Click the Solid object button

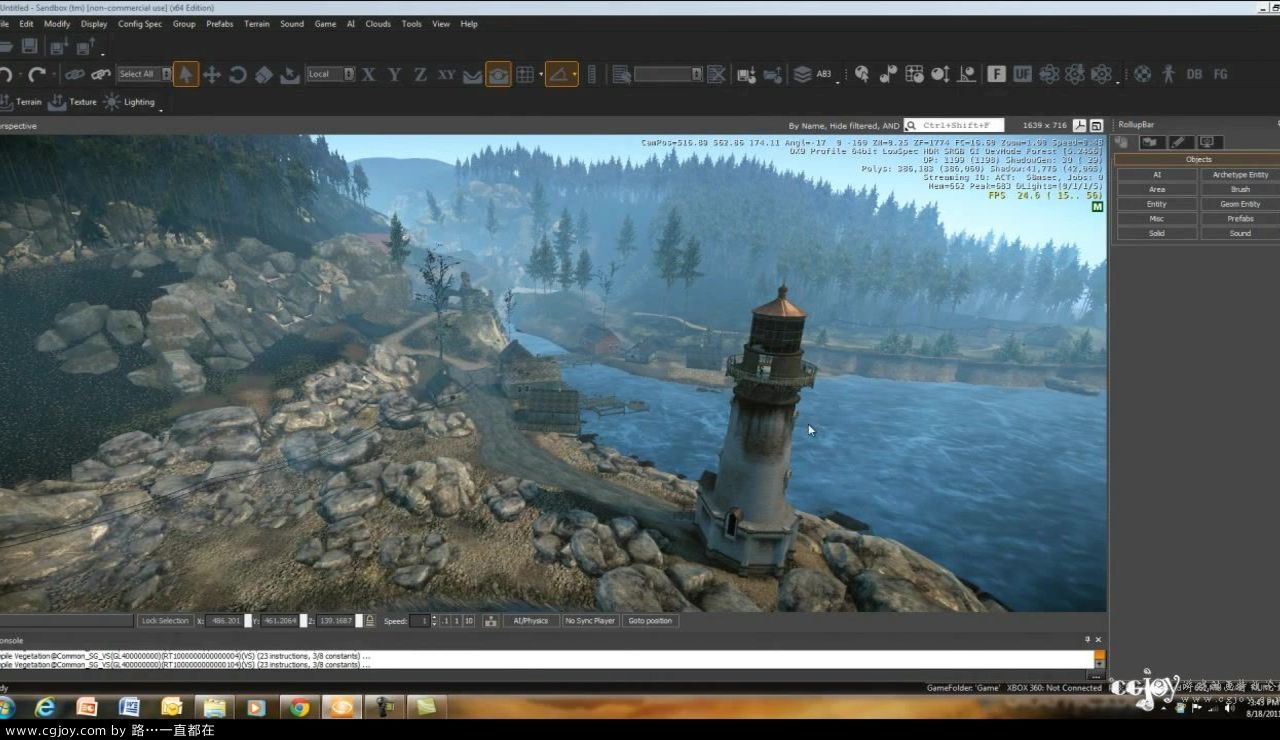[x=1157, y=233]
